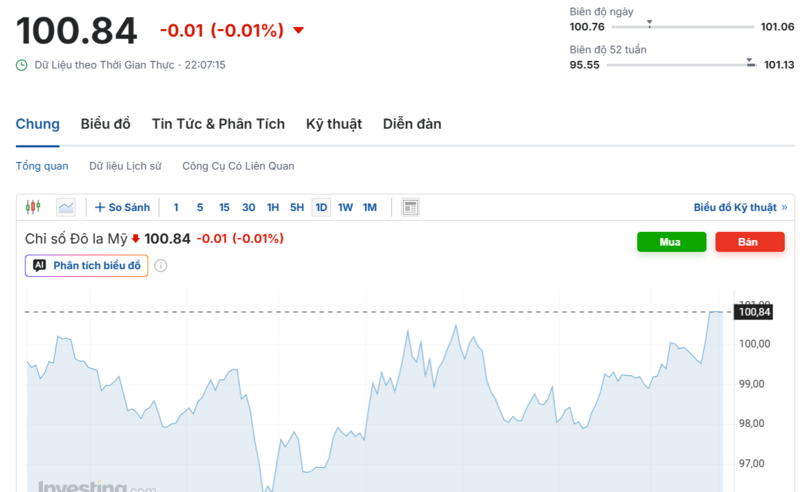The image size is (800, 492).
Task: Click the Chỉ số Đô la Mỹ title
Action: (76, 239)
